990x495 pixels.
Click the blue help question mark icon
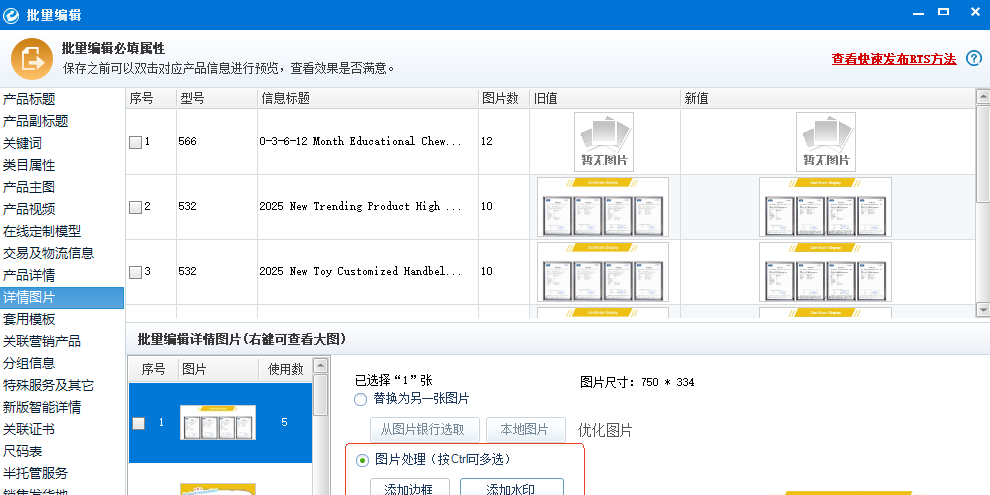click(x=974, y=59)
